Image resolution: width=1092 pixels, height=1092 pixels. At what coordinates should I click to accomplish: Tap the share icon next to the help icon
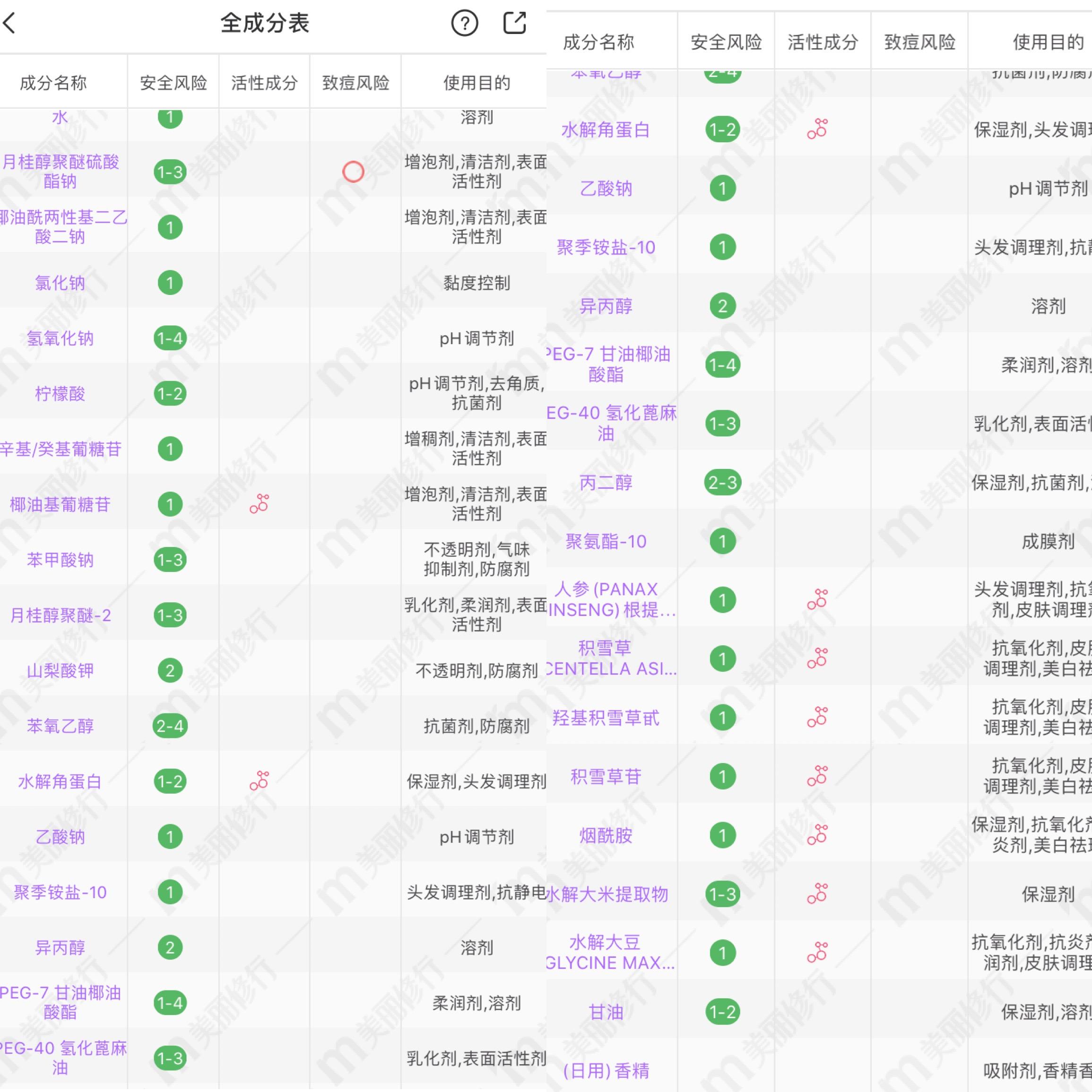(514, 24)
